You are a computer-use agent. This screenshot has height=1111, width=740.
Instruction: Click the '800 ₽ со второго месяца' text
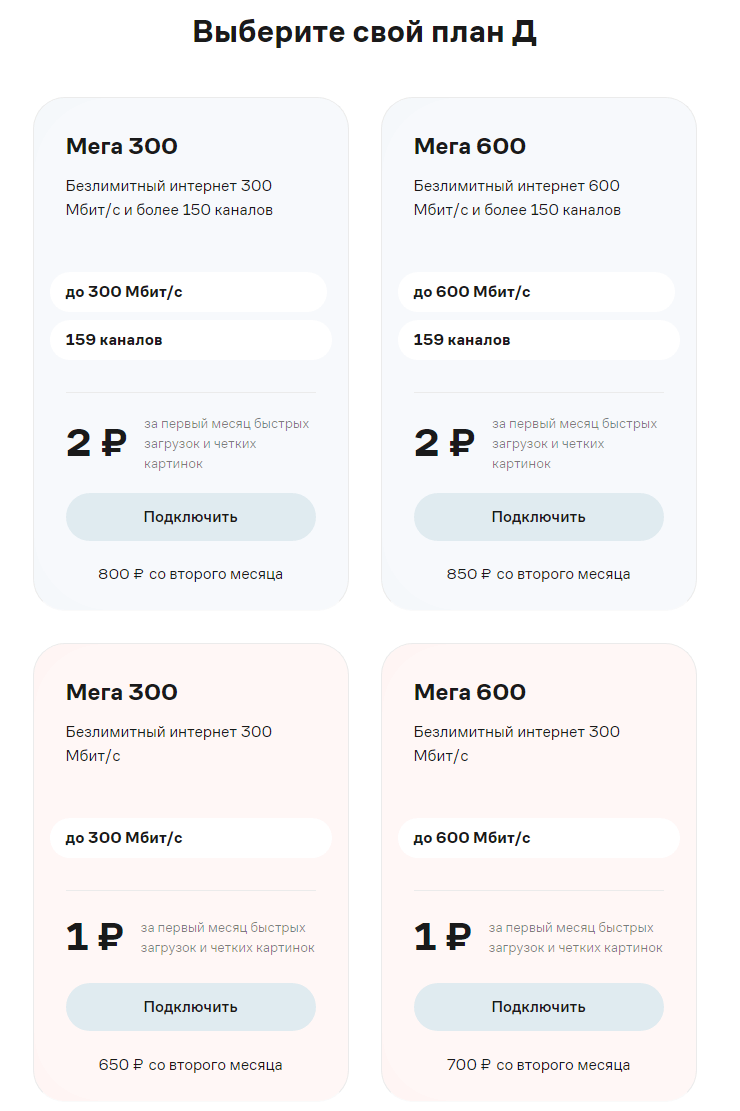click(190, 575)
